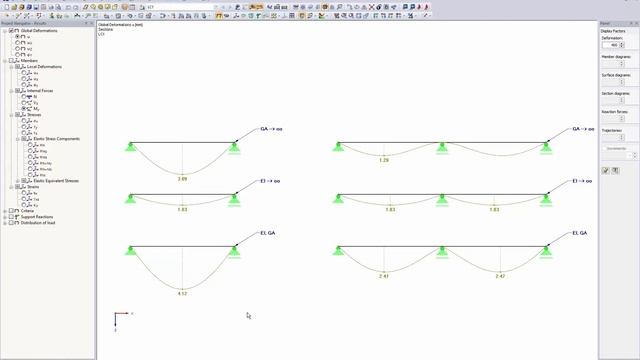Toggle the Stresses checkbox
The height and width of the screenshot is (360, 640).
point(18,115)
